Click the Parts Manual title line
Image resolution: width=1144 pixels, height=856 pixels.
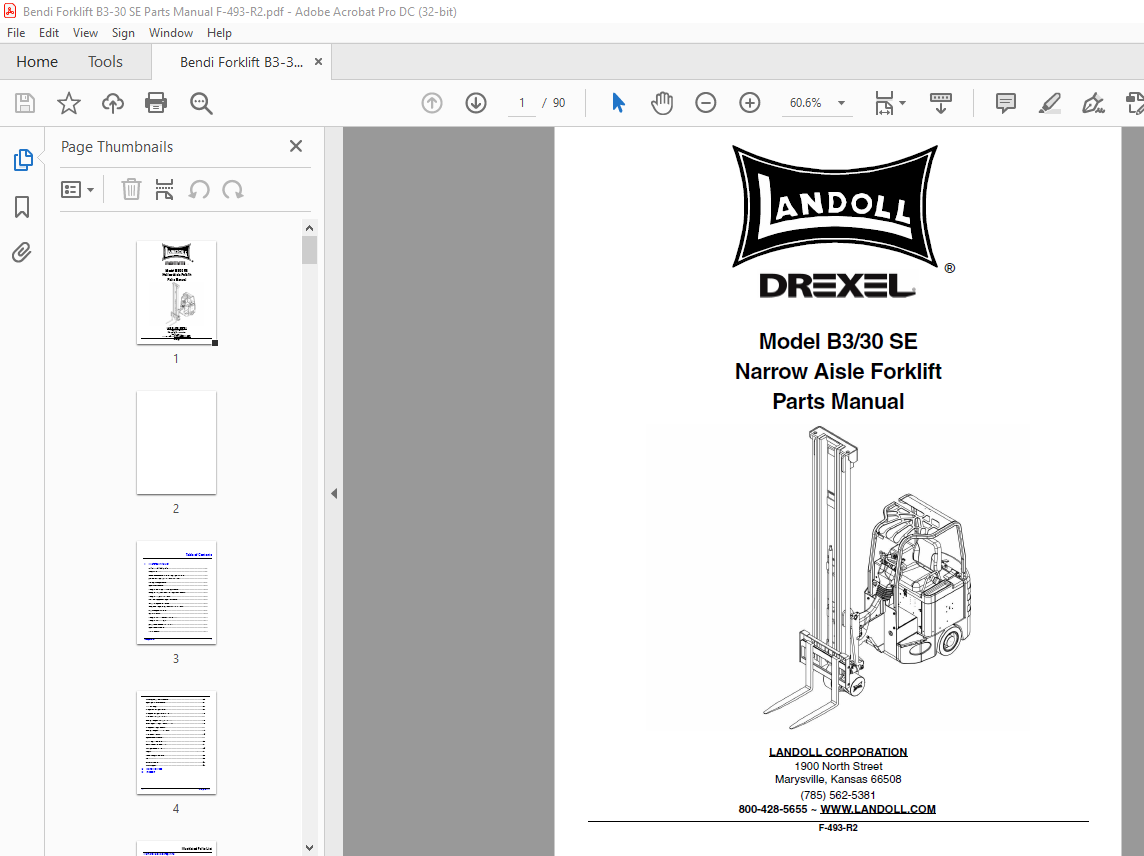click(x=838, y=401)
